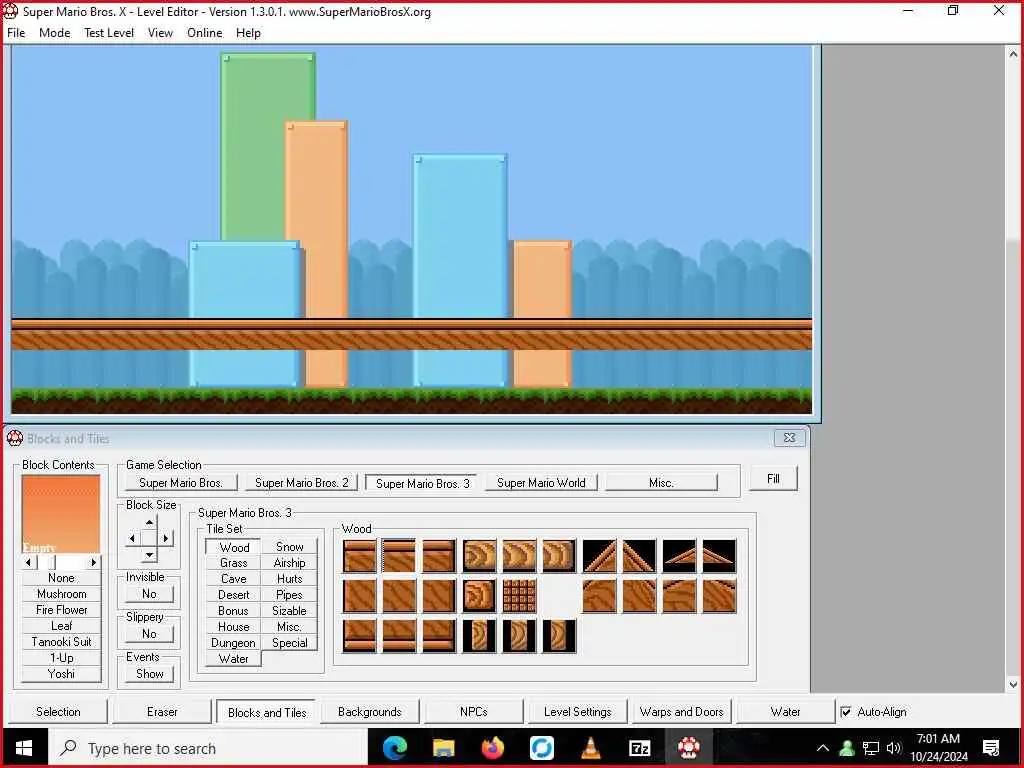Switch tile set to Pipes
Screen dimensions: 1024x768
(289, 595)
